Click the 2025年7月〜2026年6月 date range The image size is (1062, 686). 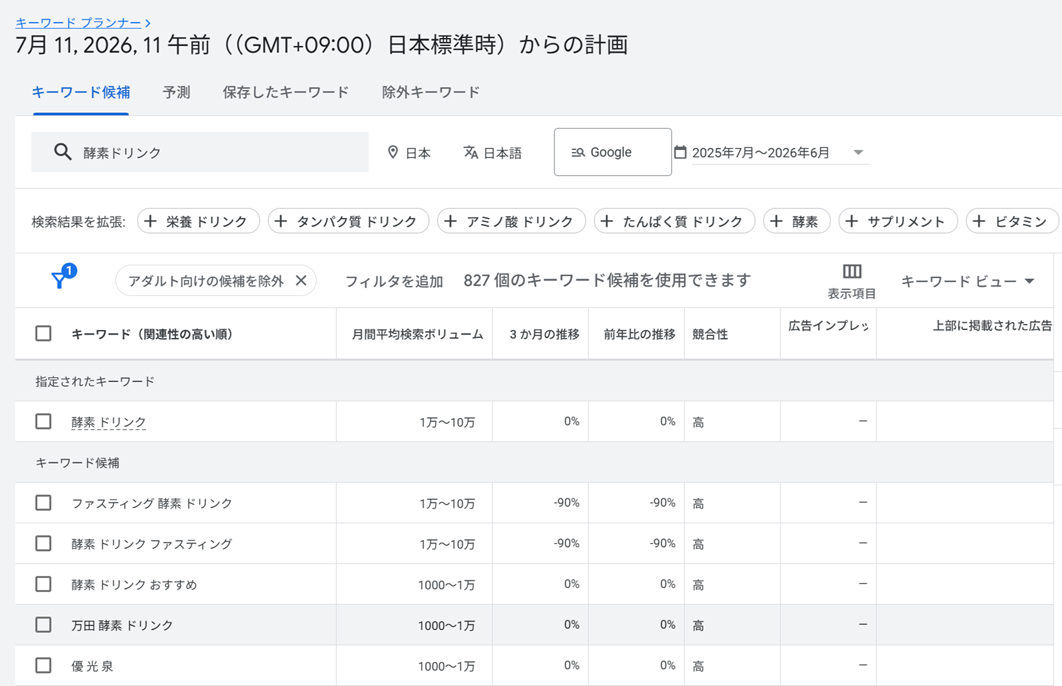click(x=761, y=152)
